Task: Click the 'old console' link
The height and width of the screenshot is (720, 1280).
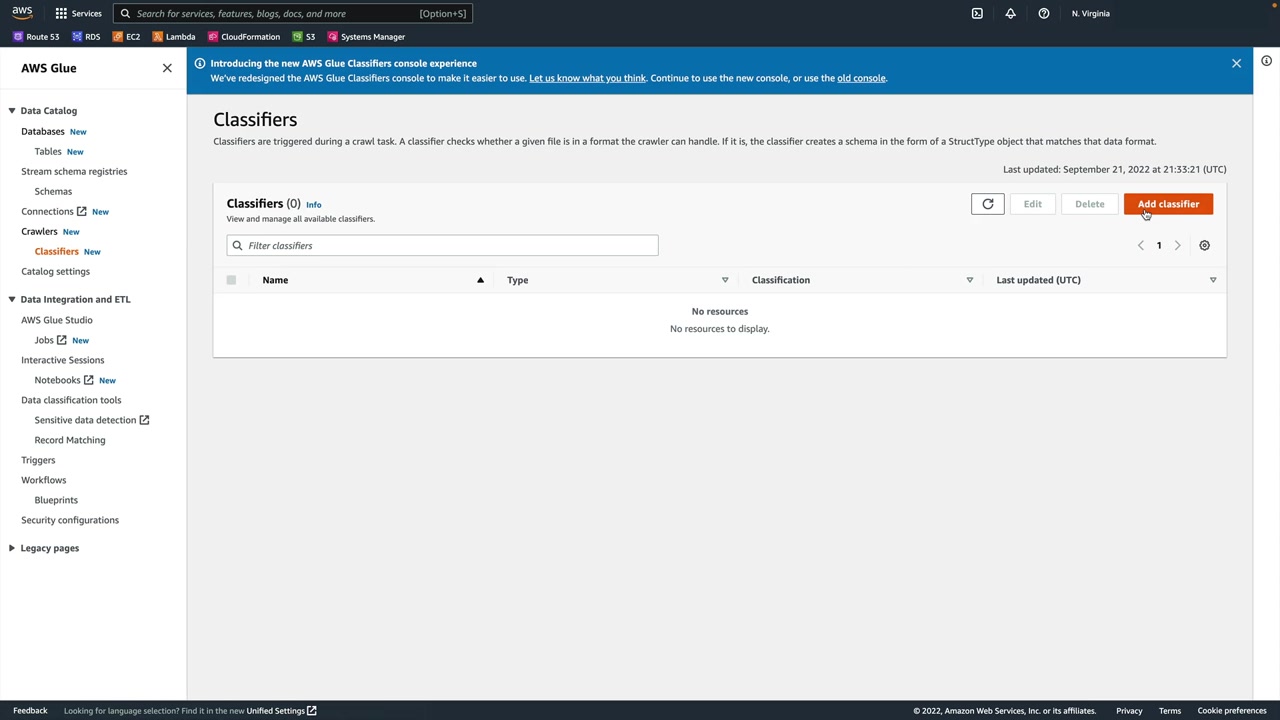Action: pyautogui.click(x=861, y=78)
